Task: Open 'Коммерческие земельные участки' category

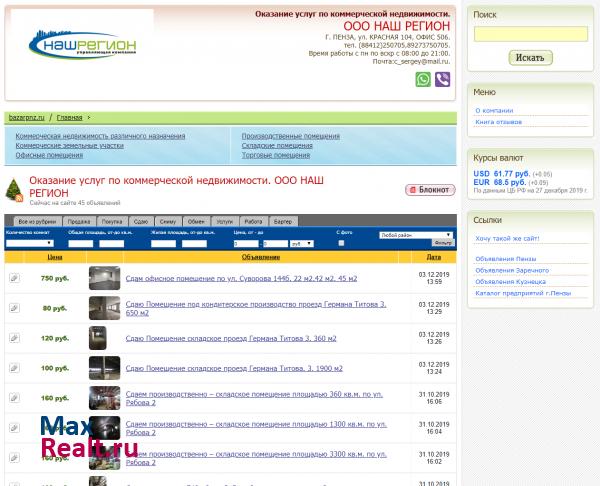Action: point(70,146)
